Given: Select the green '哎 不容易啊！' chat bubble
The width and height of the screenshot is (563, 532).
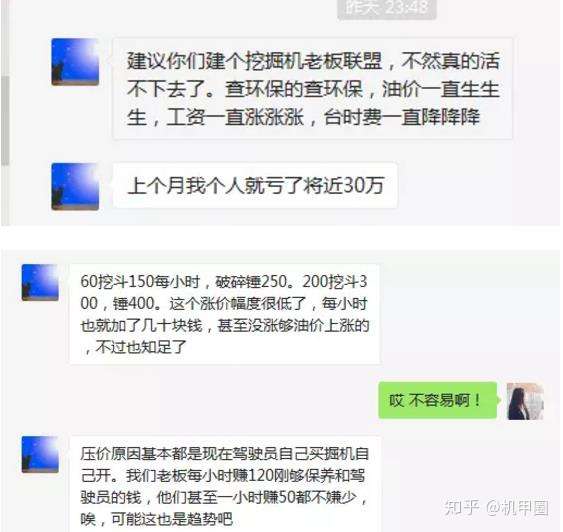Looking at the screenshot, I should 438,400.
